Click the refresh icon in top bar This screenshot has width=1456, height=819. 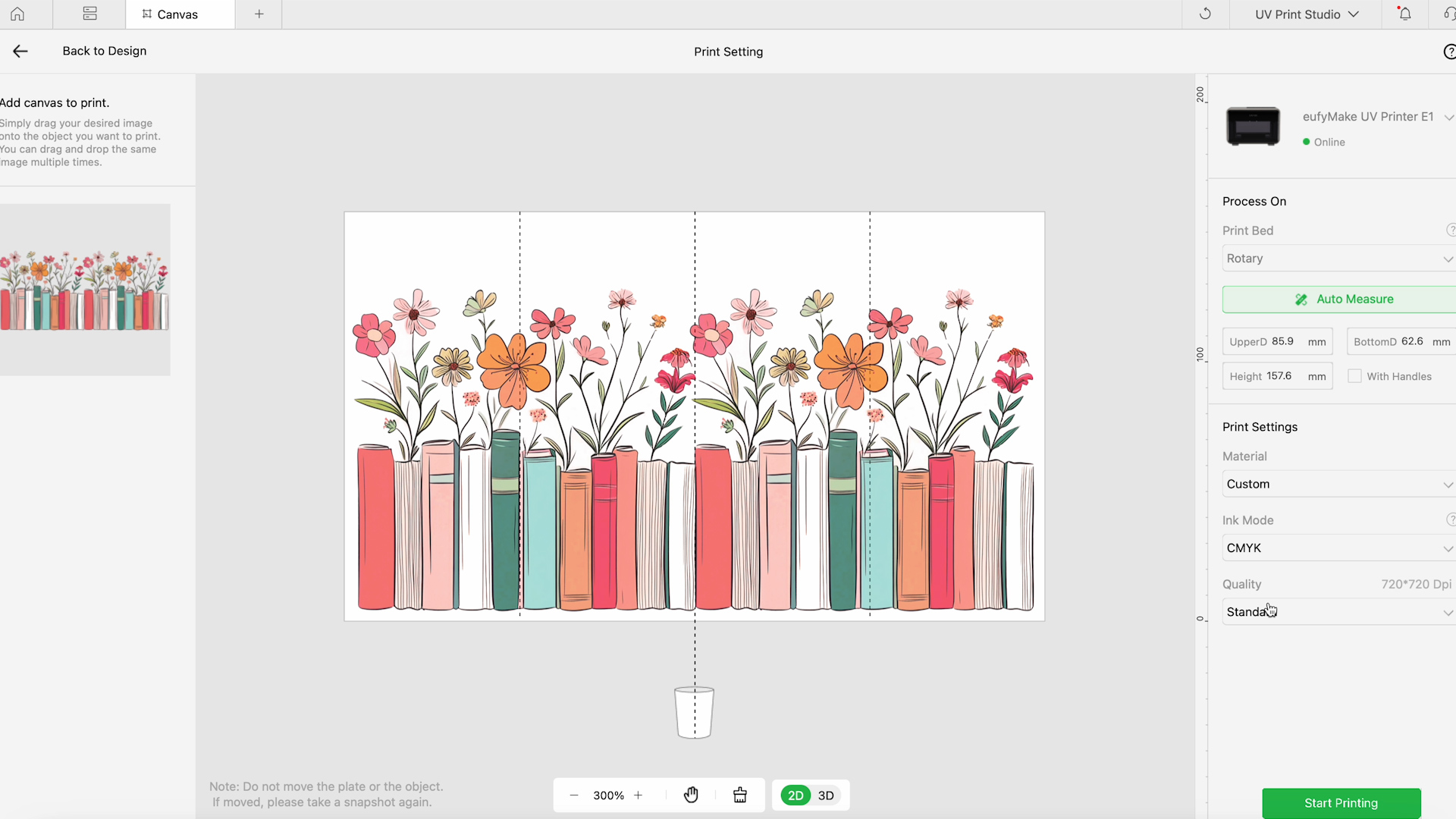1205,14
